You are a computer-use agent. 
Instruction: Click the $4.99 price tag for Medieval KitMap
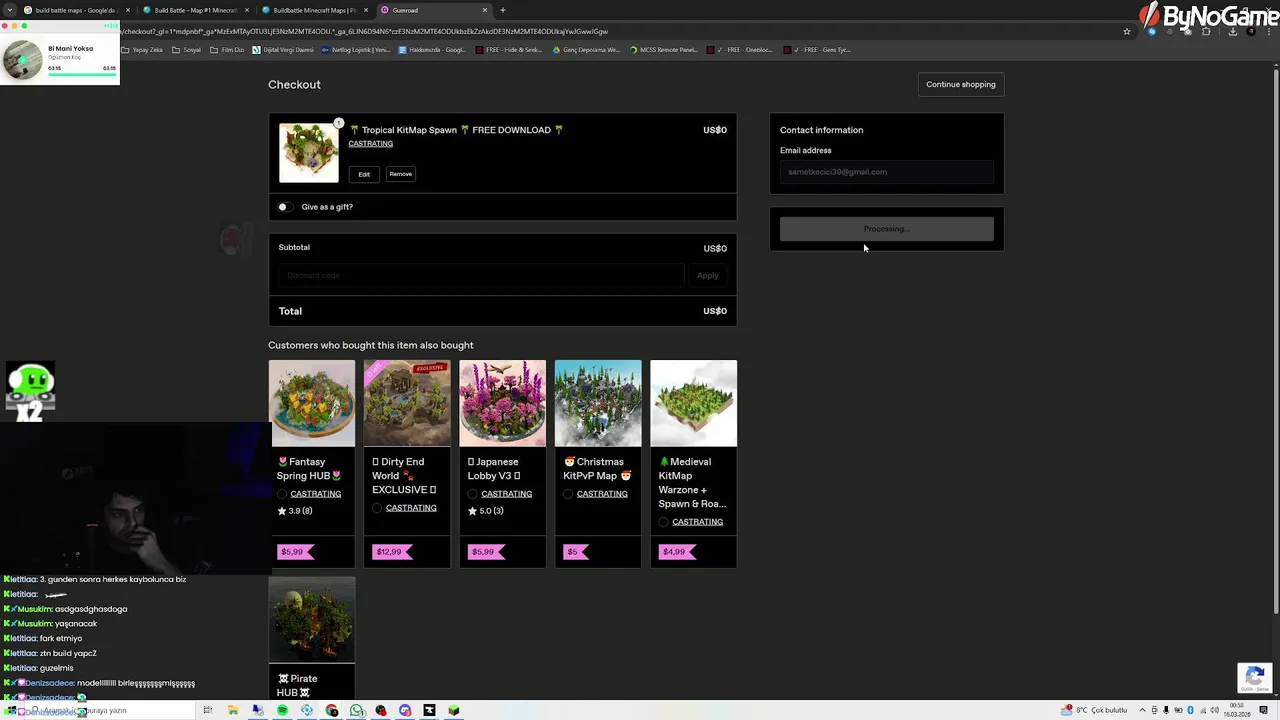point(676,552)
